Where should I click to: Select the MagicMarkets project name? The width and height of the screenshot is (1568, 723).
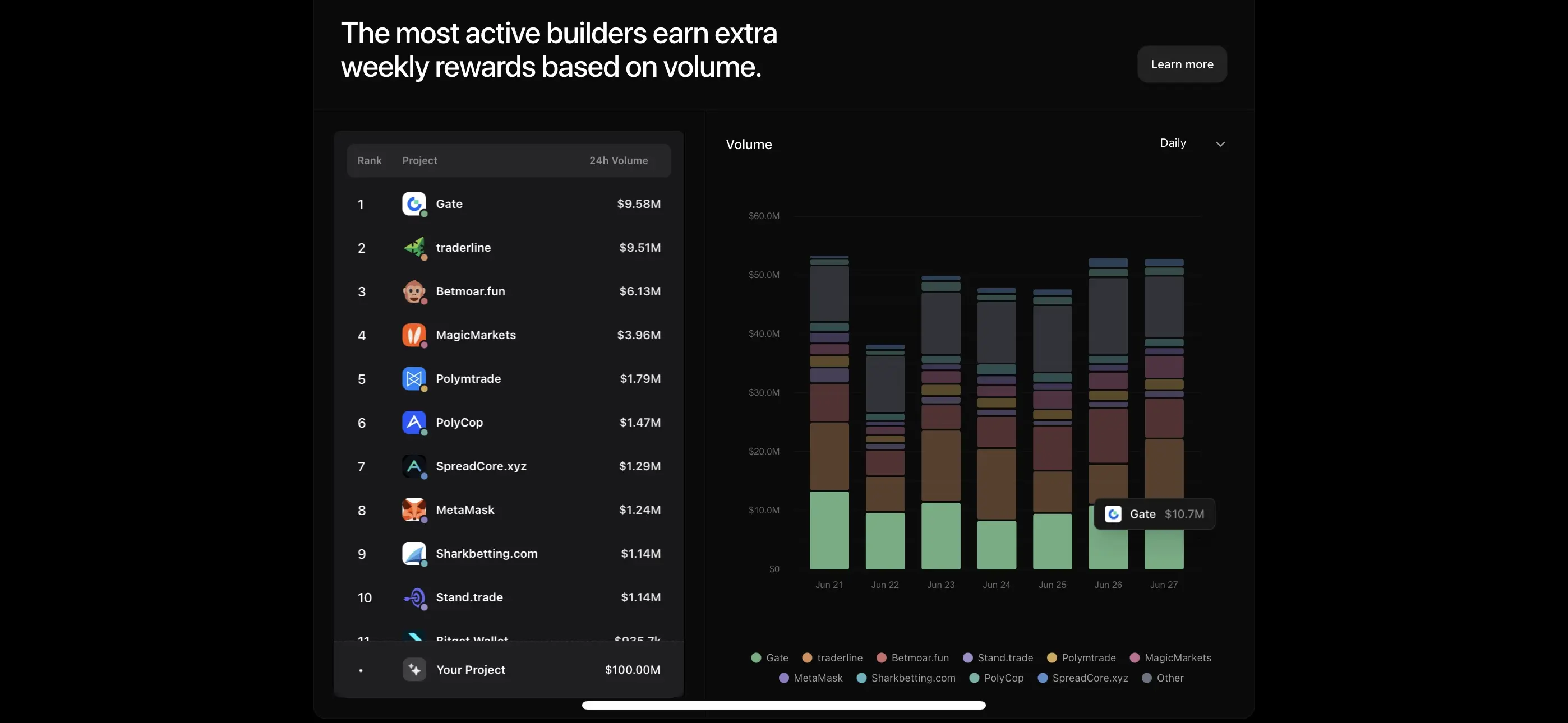point(476,335)
